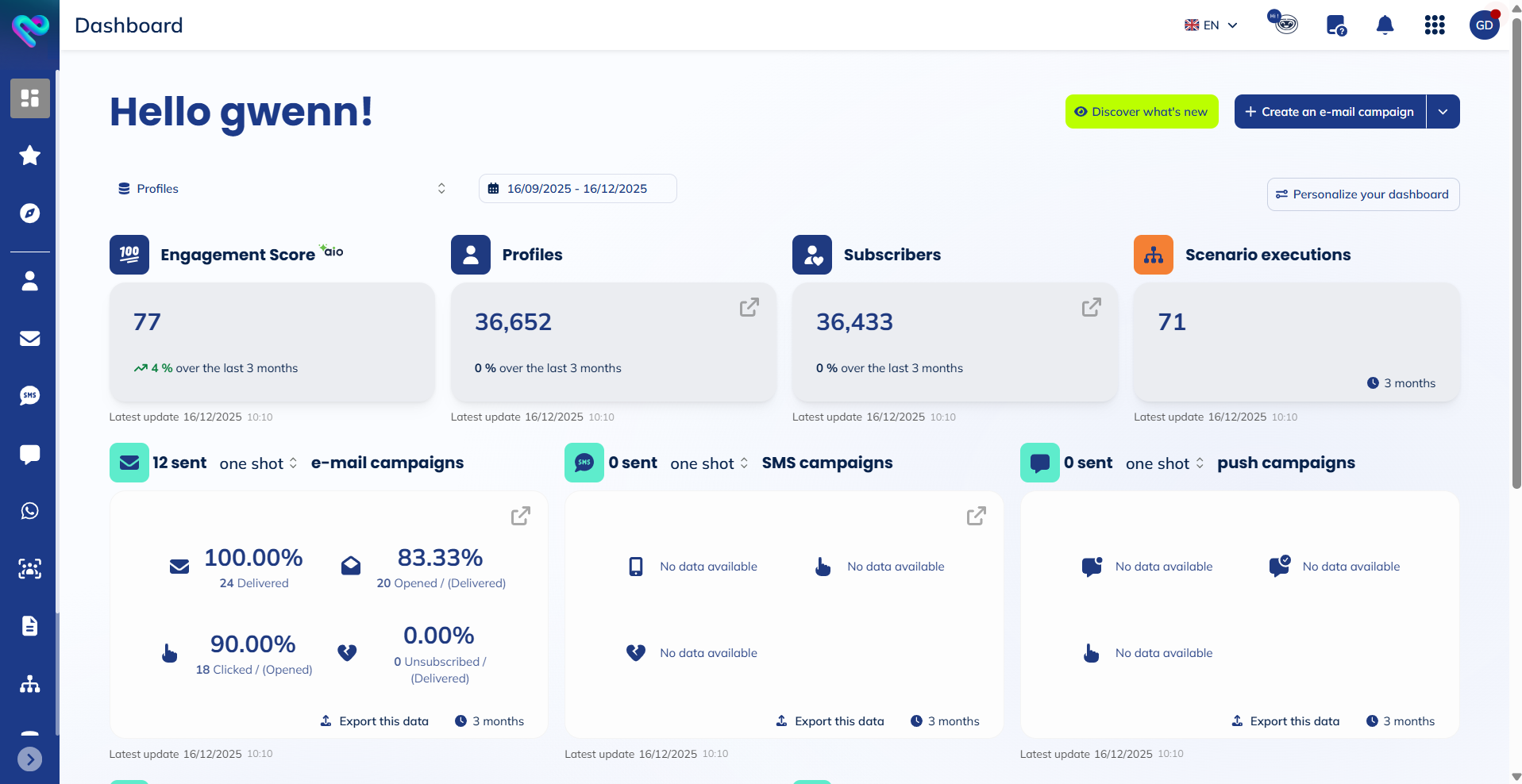Click the help documentation icon
This screenshot has width=1522, height=784.
tap(1335, 25)
